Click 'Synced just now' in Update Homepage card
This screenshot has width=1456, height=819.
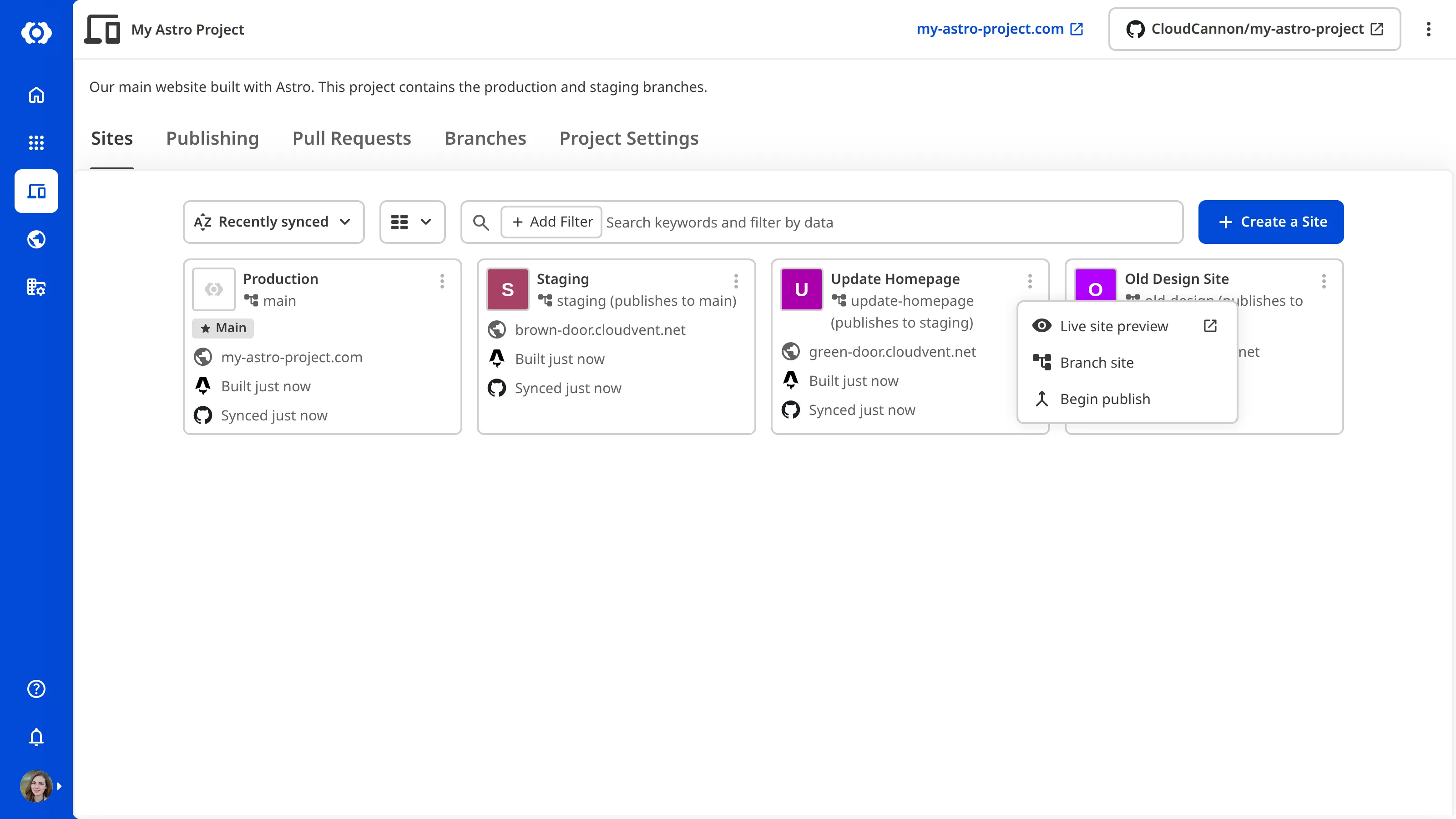click(862, 410)
